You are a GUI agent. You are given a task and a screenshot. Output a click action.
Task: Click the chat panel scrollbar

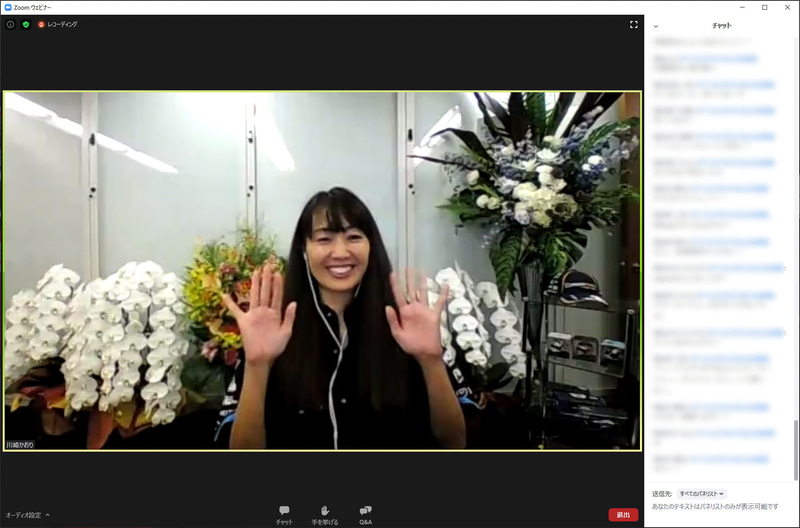click(x=796, y=450)
